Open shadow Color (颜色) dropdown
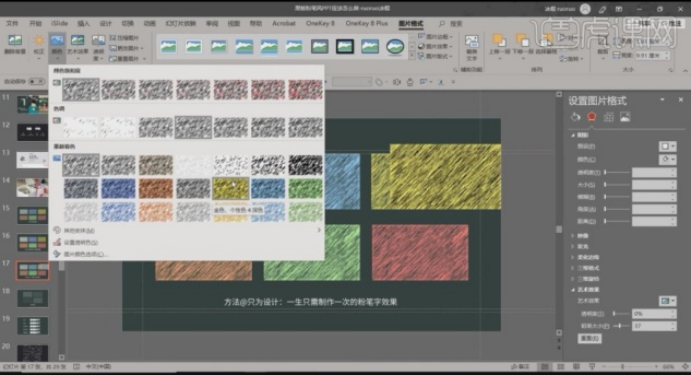691x375 pixels. pos(667,160)
